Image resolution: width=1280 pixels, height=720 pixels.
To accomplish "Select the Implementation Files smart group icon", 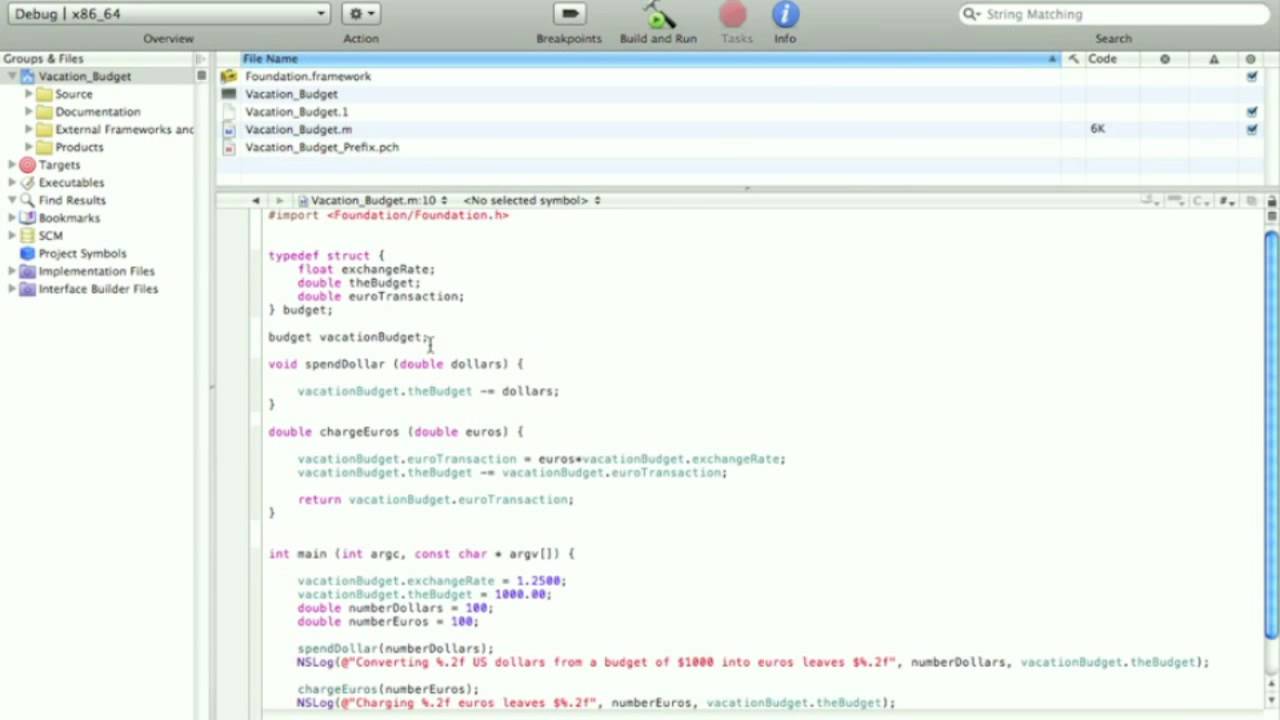I will (x=27, y=271).
